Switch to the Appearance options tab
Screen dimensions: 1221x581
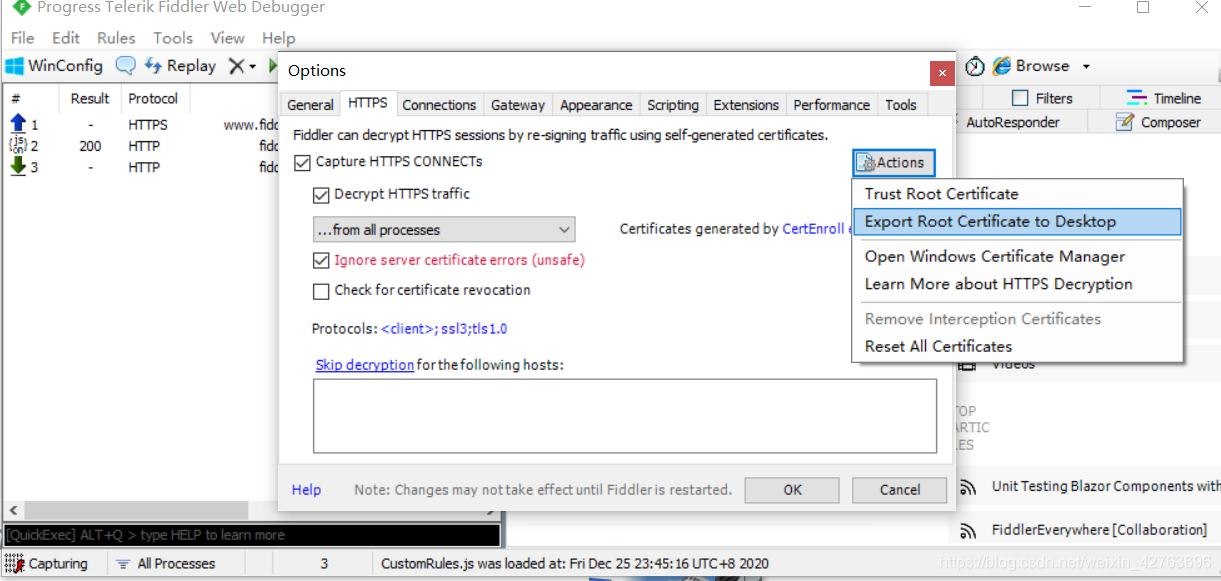coord(596,105)
